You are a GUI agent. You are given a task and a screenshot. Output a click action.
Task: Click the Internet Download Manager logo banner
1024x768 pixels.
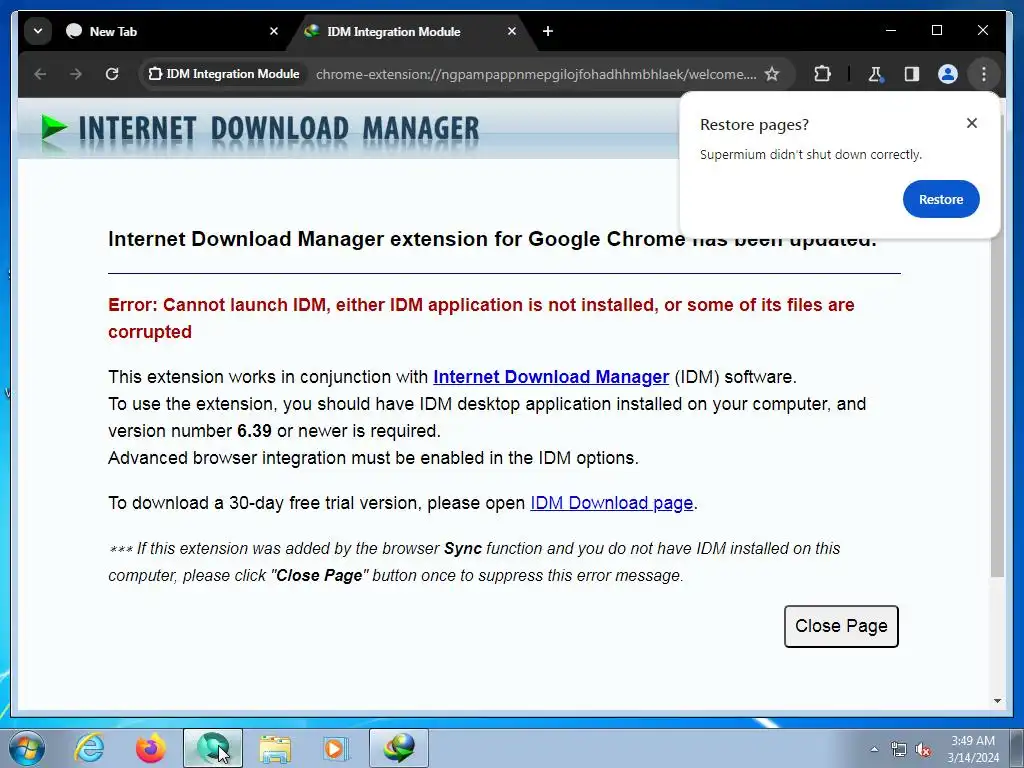(x=261, y=129)
